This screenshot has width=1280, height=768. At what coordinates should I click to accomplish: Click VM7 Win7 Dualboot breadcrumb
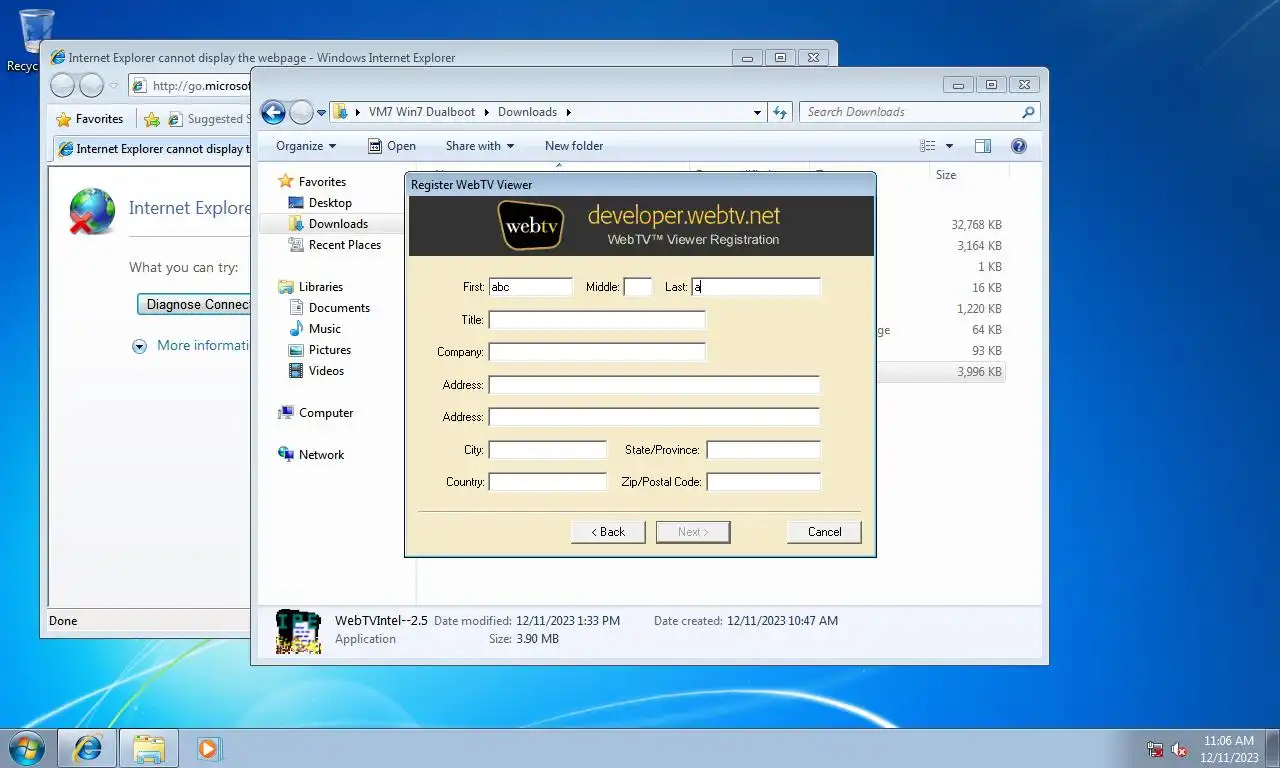(422, 112)
